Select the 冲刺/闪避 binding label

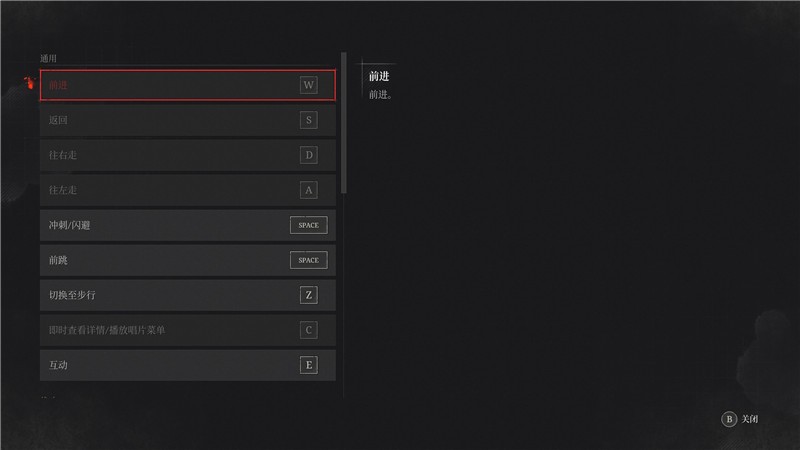click(70, 225)
